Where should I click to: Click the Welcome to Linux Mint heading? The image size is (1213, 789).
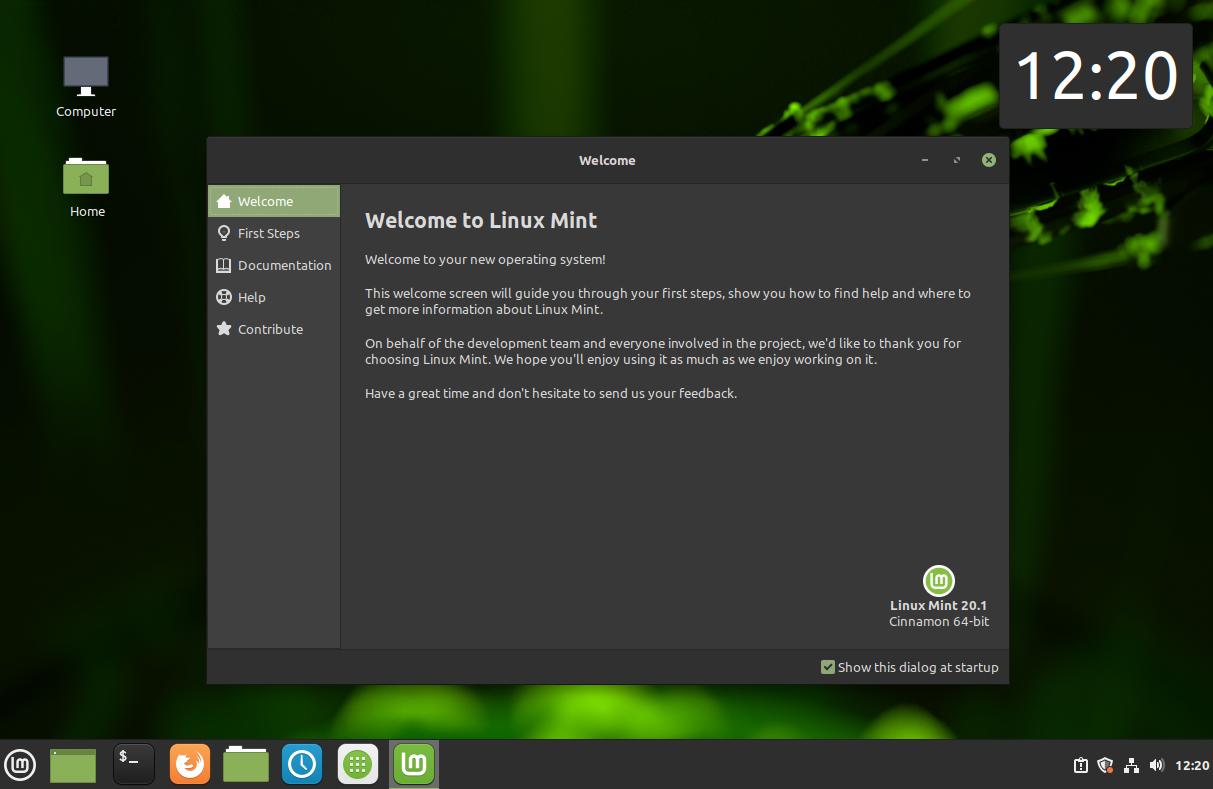(x=481, y=221)
